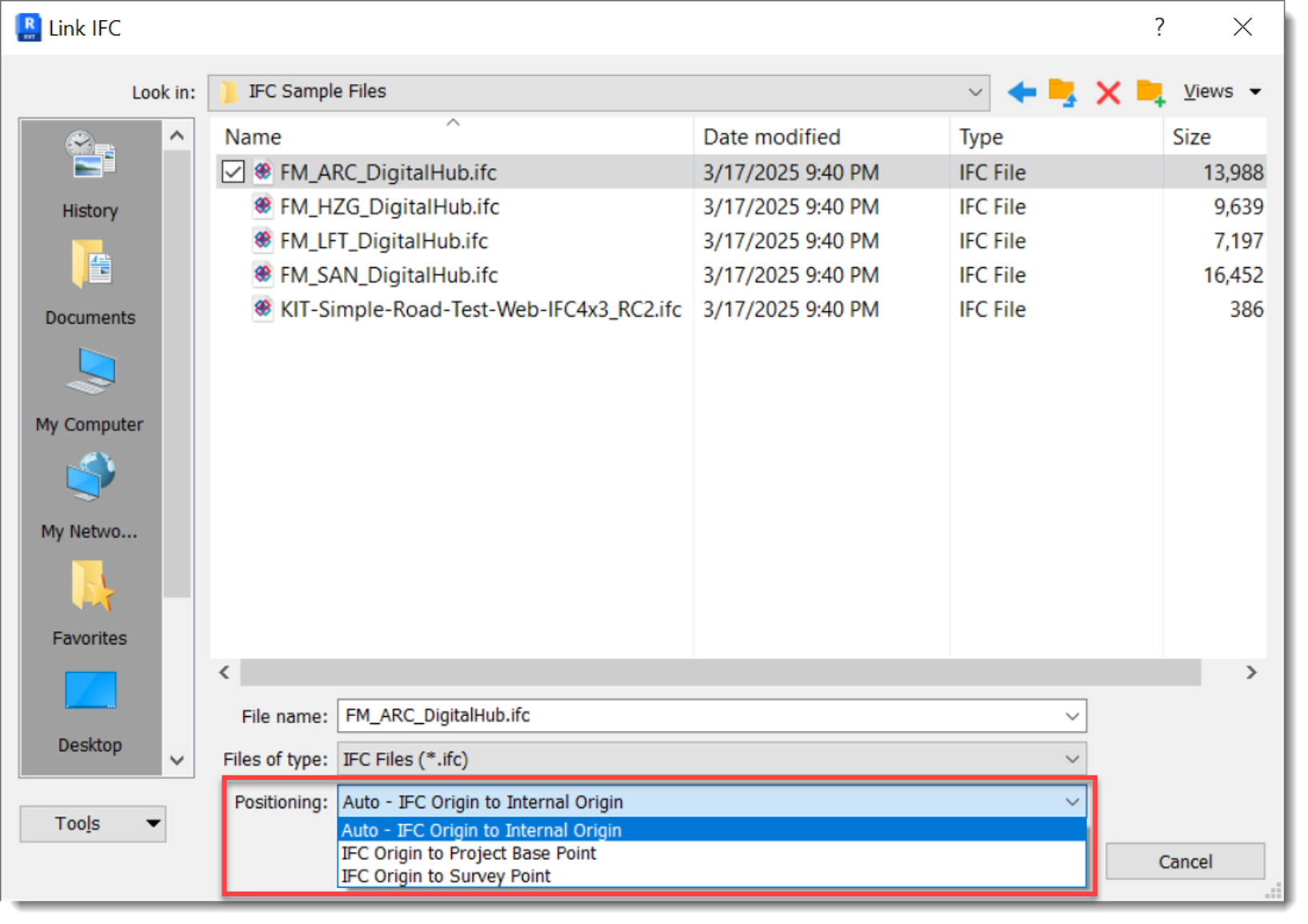The width and height of the screenshot is (1308, 924).
Task: Select file FM_SAN_DigitalHub.ifc
Action: point(388,276)
